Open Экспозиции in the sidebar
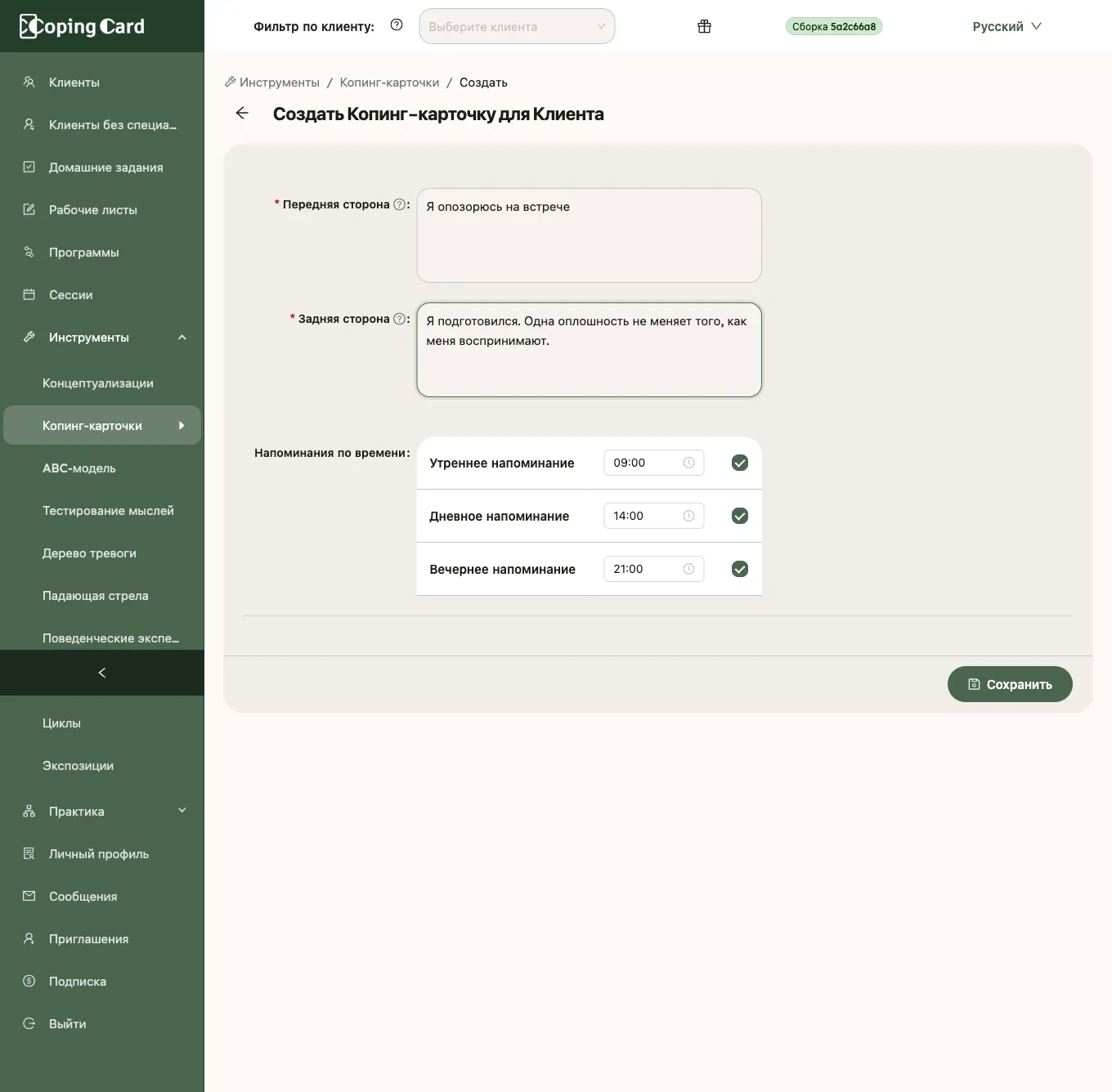The width and height of the screenshot is (1112, 1092). tap(102, 765)
